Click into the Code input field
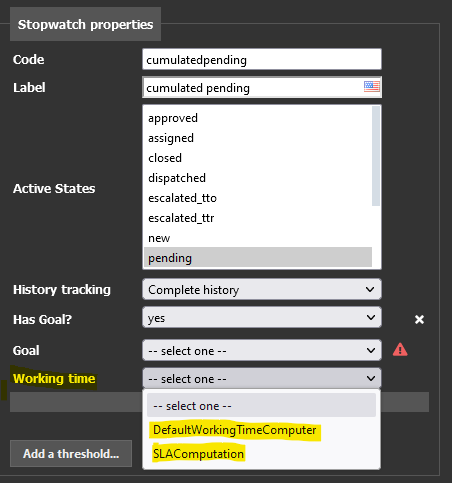 [262, 59]
